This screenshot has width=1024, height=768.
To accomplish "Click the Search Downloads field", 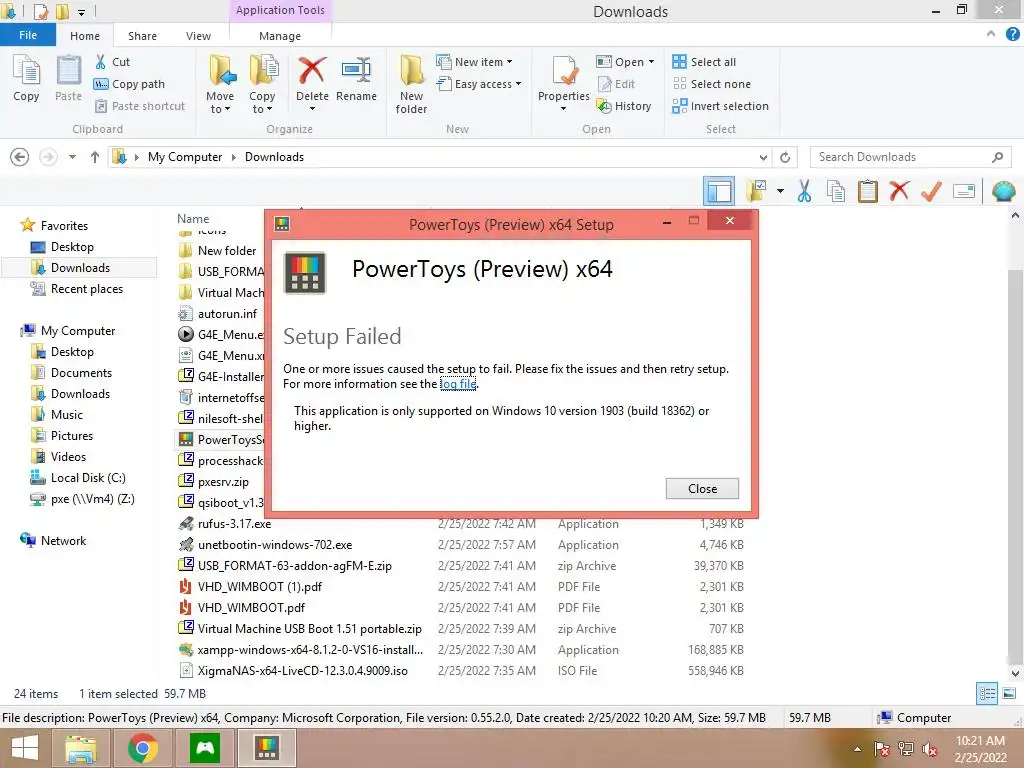I will pyautogui.click(x=910, y=157).
